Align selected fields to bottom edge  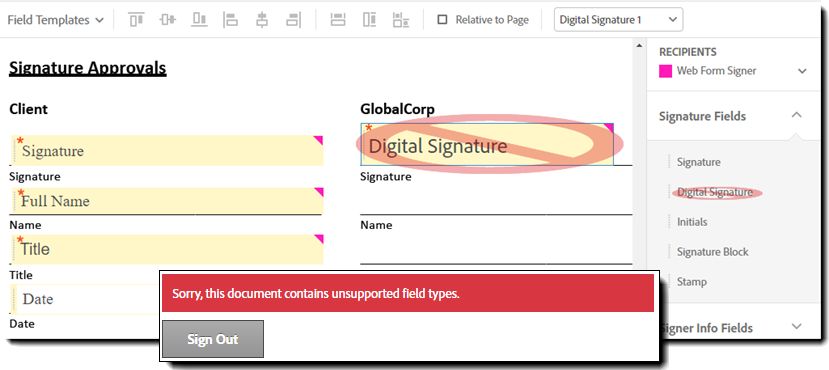(x=199, y=20)
